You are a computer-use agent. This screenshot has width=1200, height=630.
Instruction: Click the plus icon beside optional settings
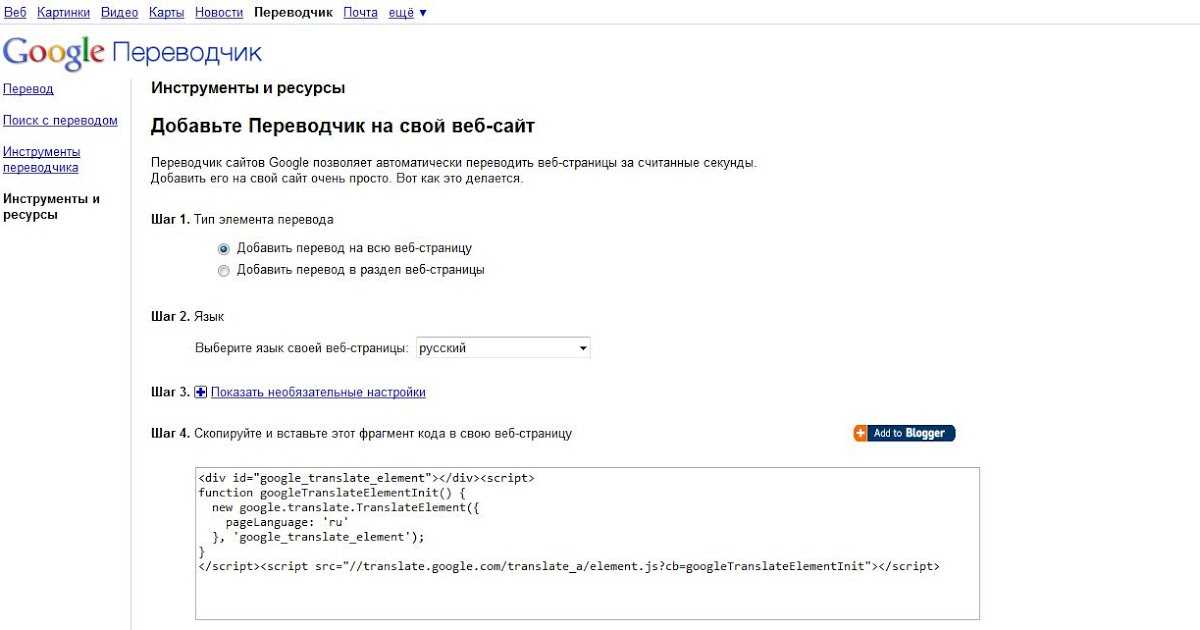coord(200,392)
